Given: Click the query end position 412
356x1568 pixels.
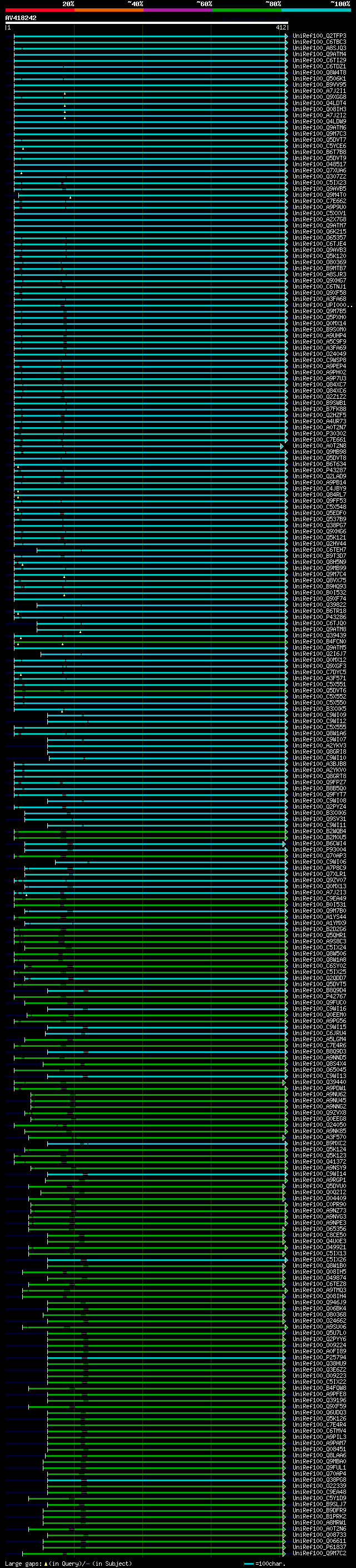Looking at the screenshot, I should (281, 27).
